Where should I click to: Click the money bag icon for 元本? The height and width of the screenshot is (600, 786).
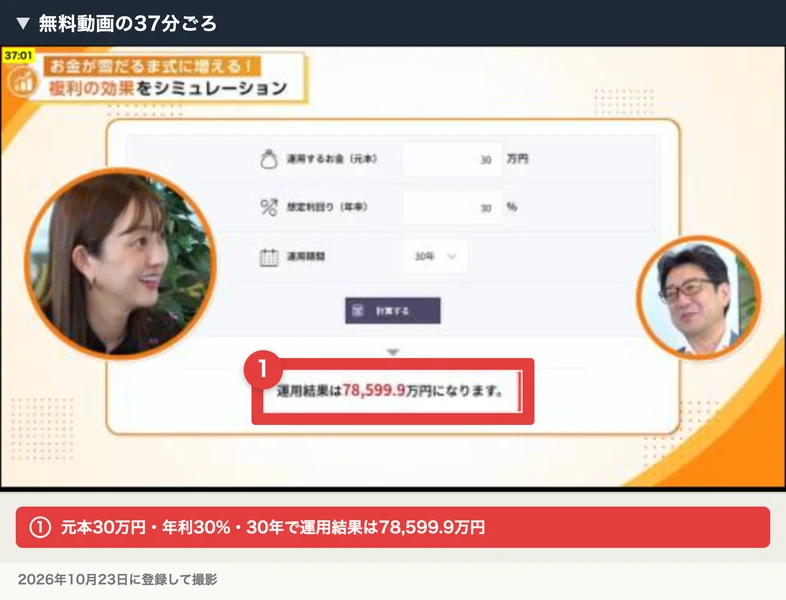click(269, 159)
